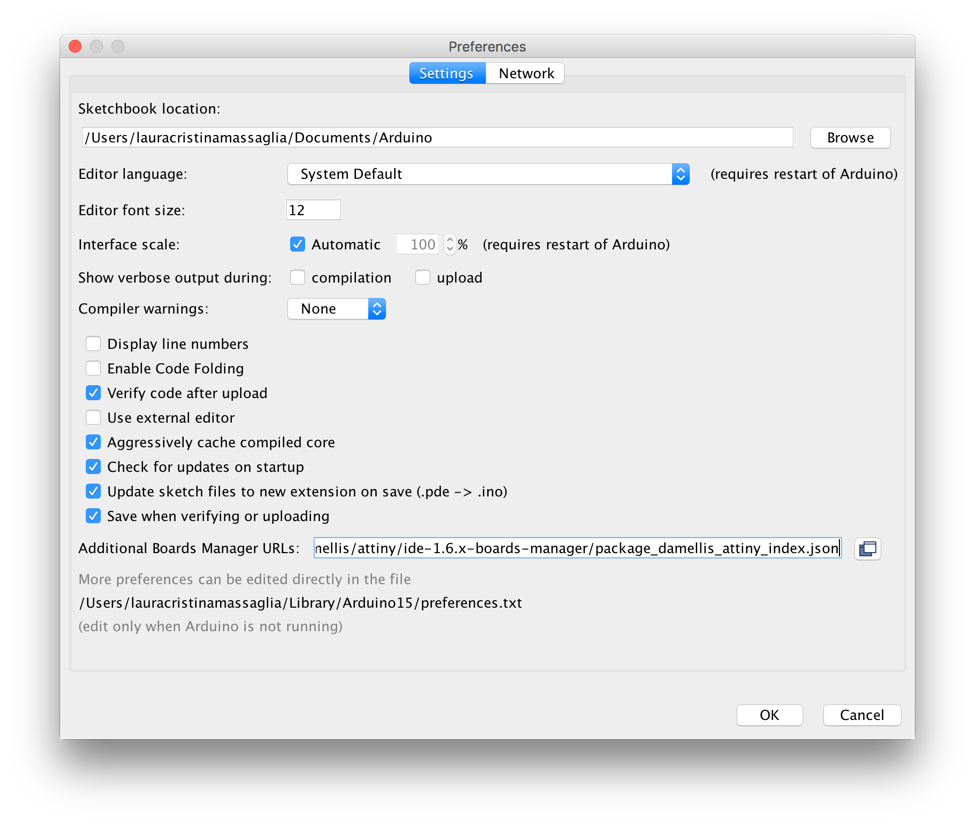This screenshot has width=975, height=825.
Task: Open the Boards Manager URLs editor window icon
Action: 867,548
